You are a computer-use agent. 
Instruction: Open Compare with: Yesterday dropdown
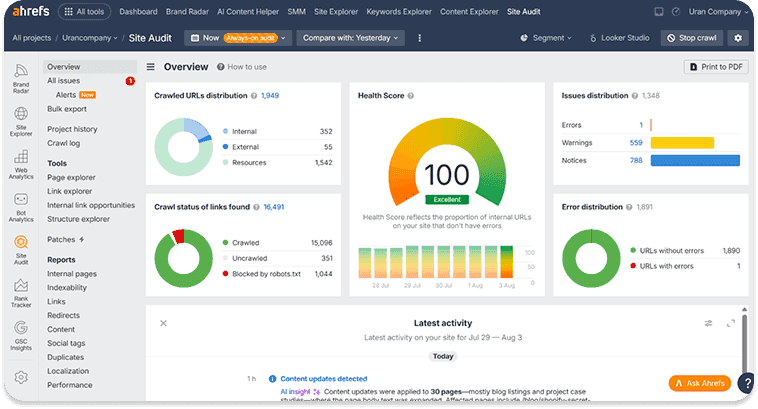click(350, 38)
